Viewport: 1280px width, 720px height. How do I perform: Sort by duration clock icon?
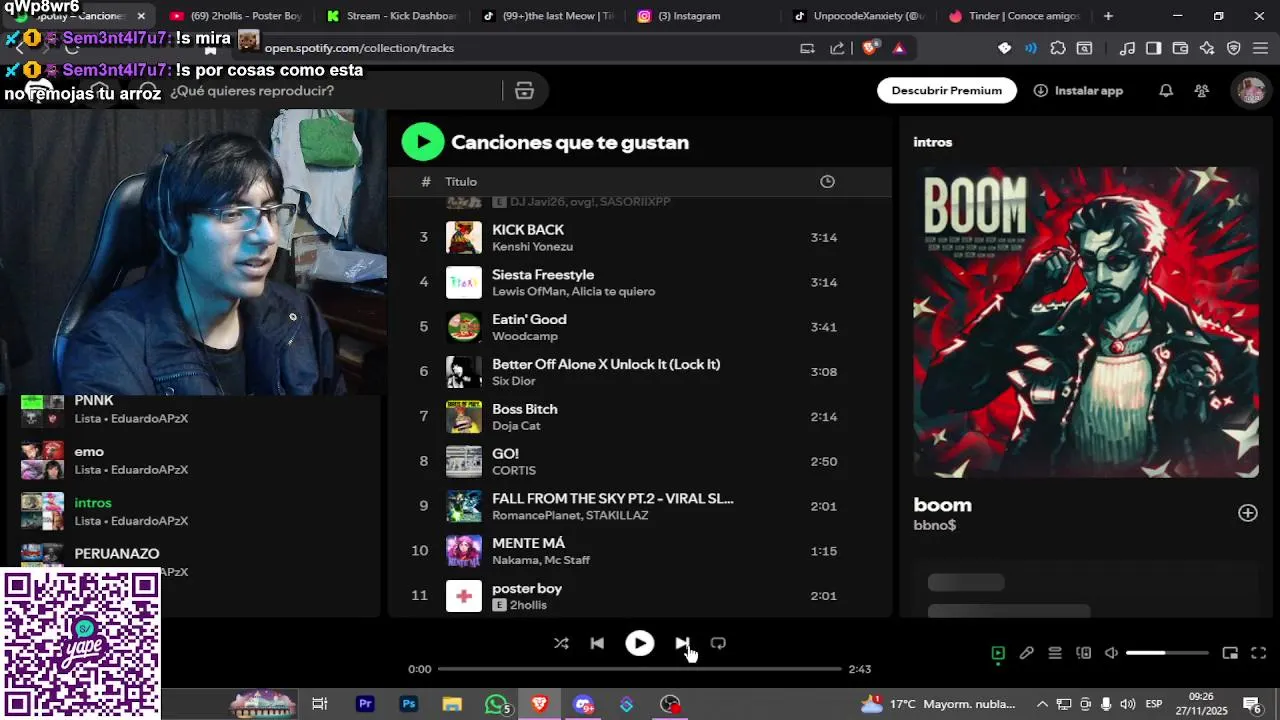(827, 181)
